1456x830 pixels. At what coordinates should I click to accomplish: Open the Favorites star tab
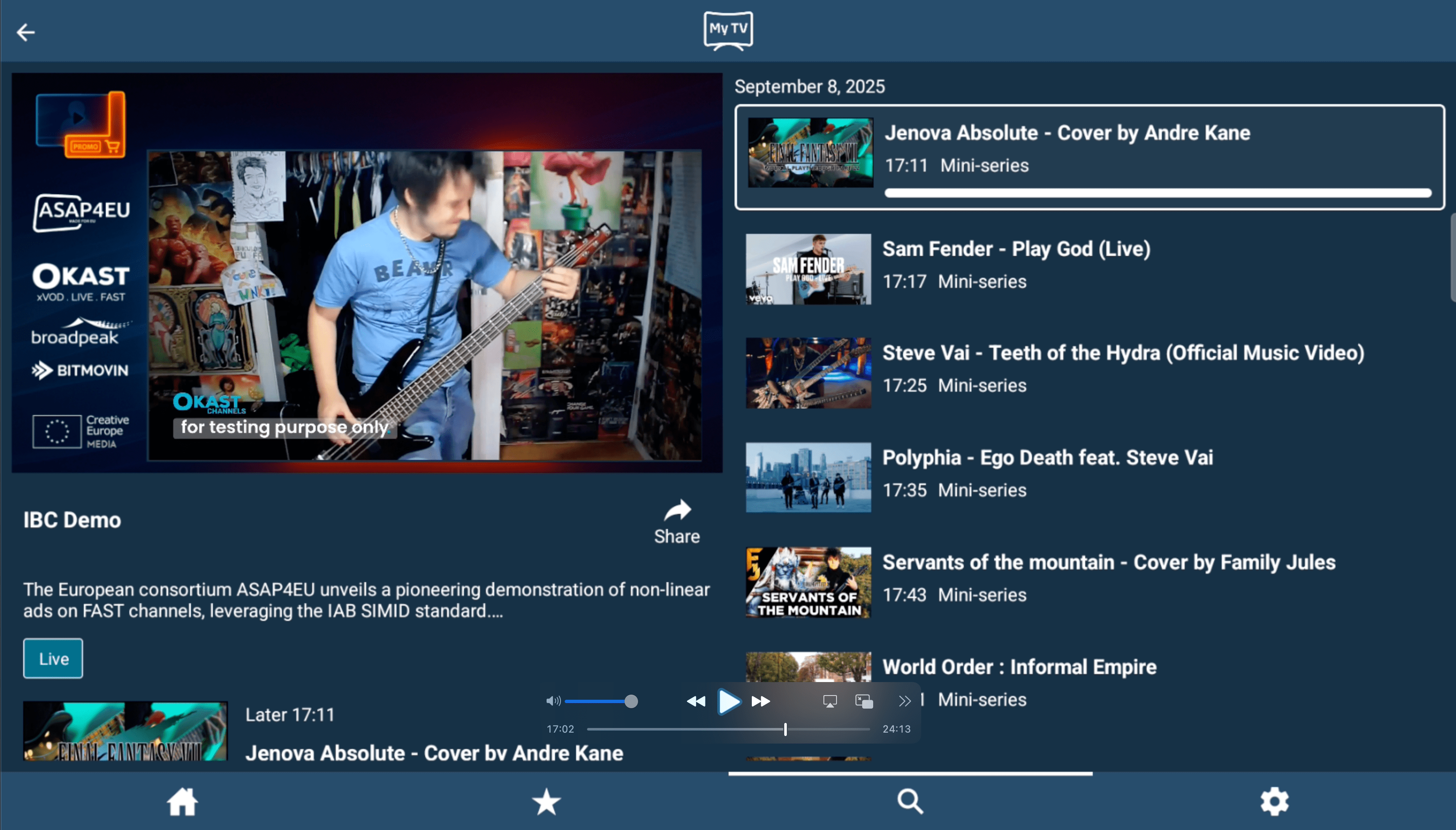point(546,801)
